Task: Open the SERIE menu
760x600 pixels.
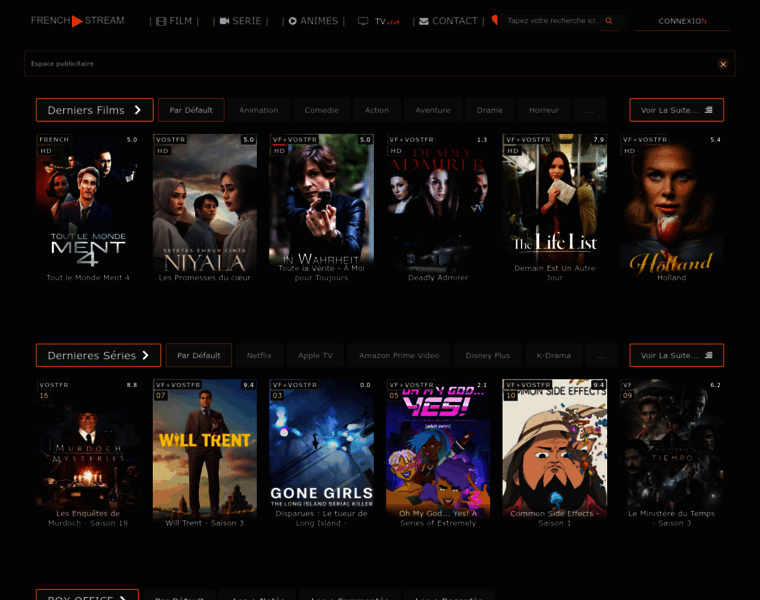Action: 240,21
